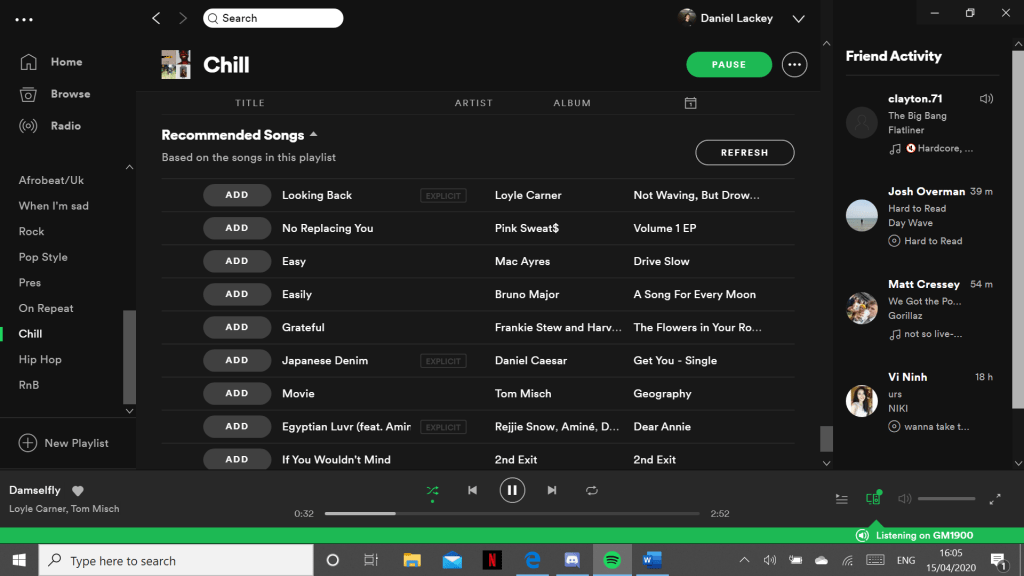1024x576 pixels.
Task: Go to Browse in the sidebar
Action: coord(70,94)
